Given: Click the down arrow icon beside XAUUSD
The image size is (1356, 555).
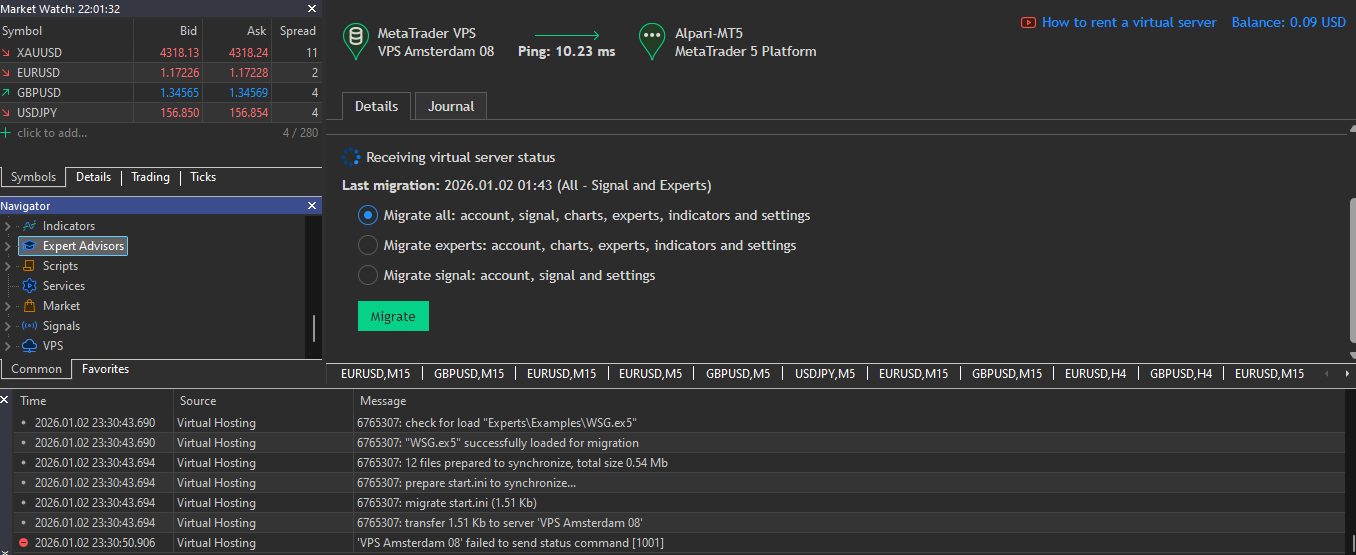Looking at the screenshot, I should coord(7,52).
